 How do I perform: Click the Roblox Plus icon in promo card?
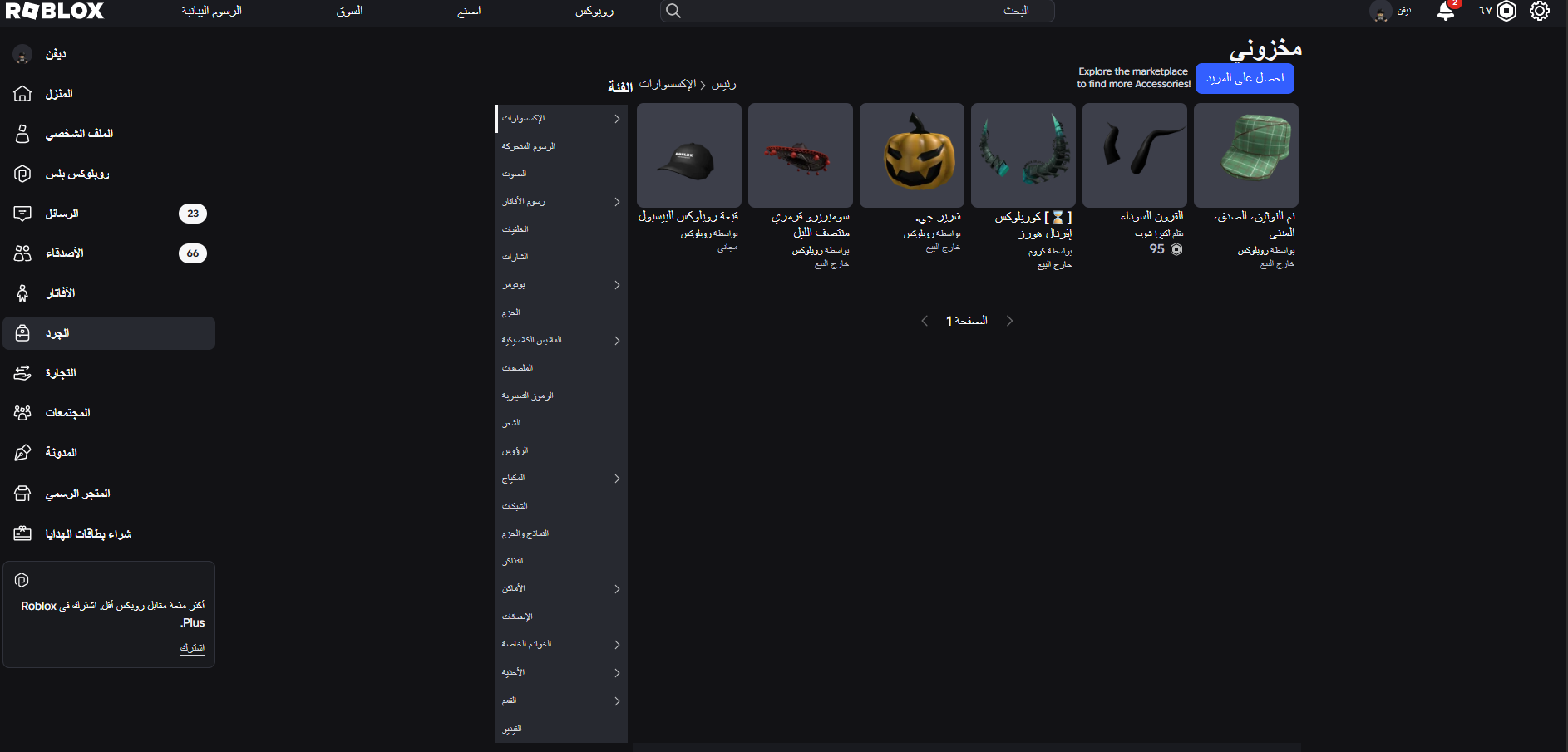(x=22, y=580)
